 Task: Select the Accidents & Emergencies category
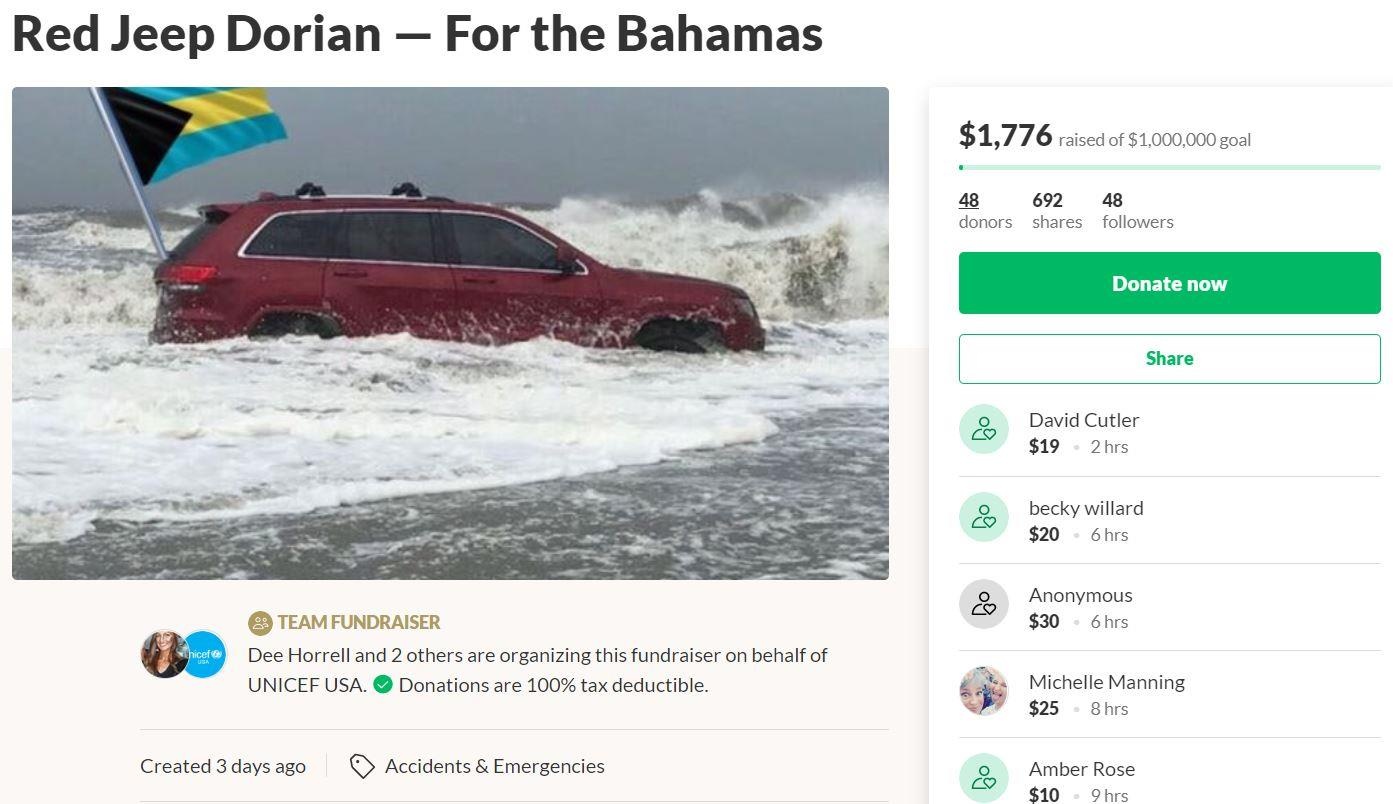tap(494, 766)
